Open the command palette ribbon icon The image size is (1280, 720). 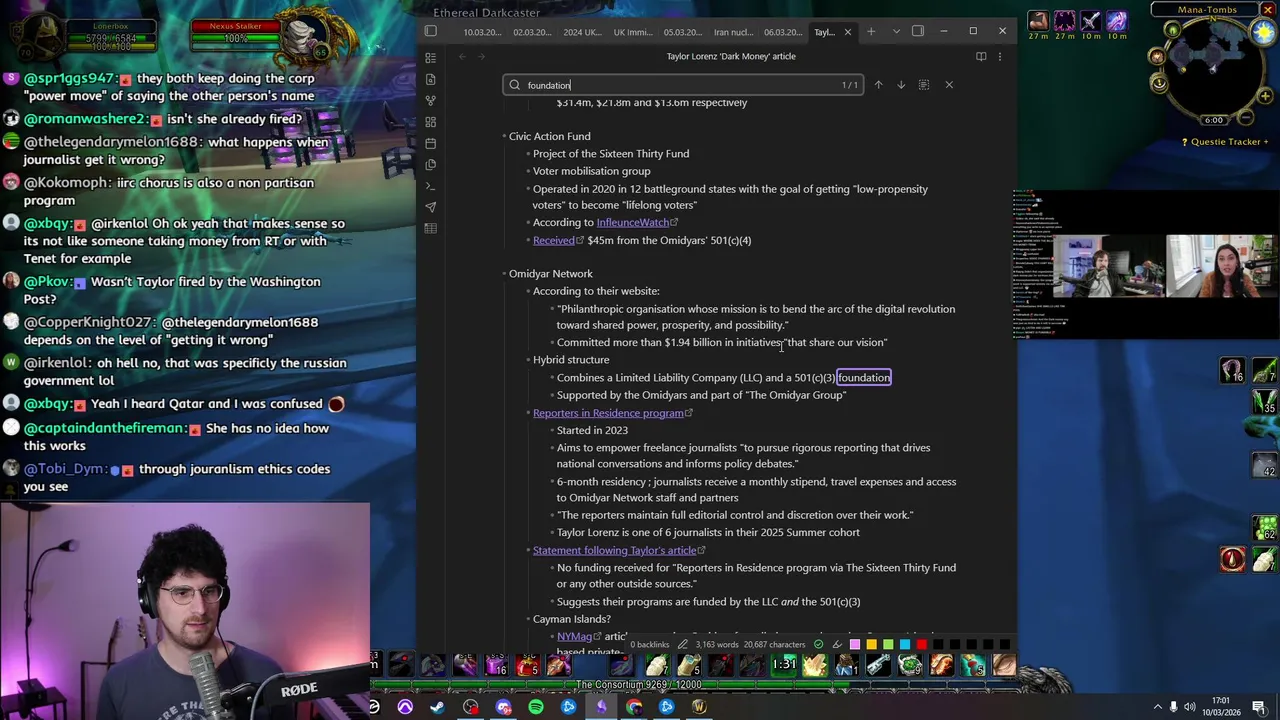[x=430, y=186]
